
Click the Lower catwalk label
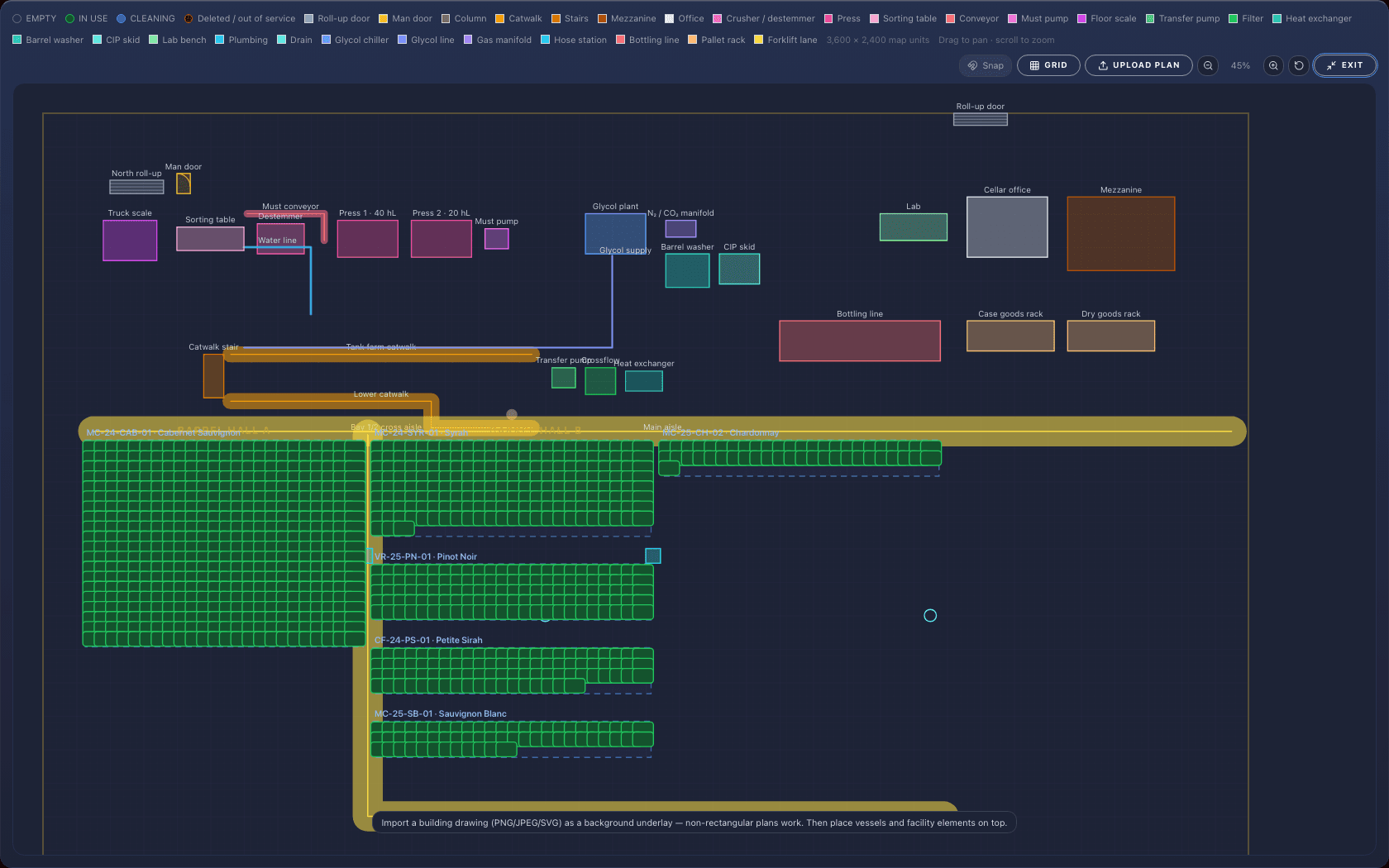pyautogui.click(x=381, y=394)
